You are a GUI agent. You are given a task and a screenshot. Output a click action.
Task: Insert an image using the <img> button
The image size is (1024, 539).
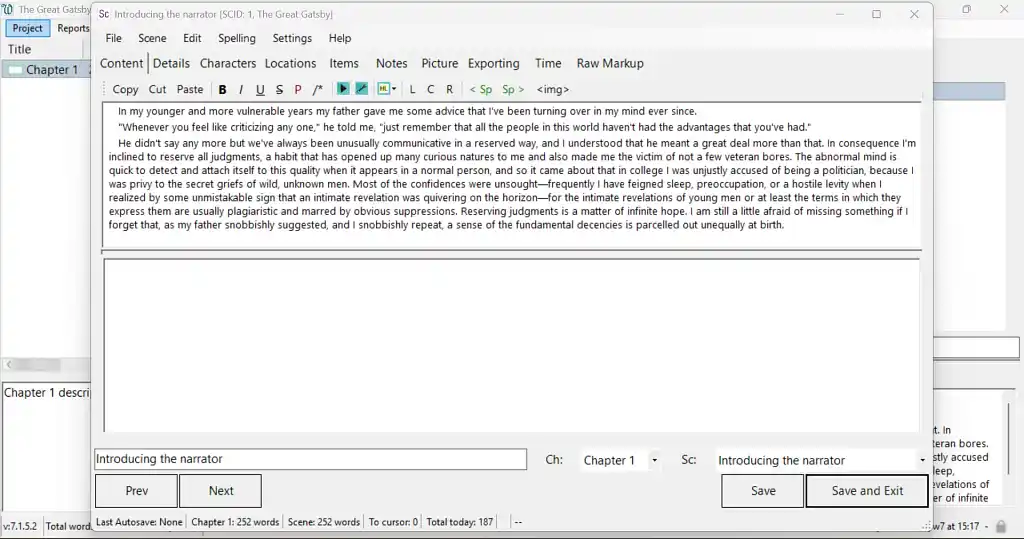(553, 89)
